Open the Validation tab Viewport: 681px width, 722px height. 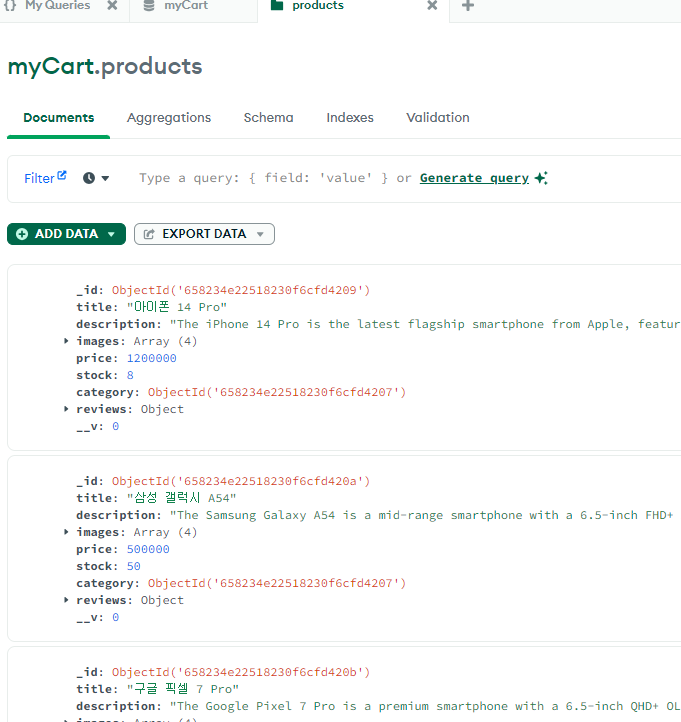[438, 118]
